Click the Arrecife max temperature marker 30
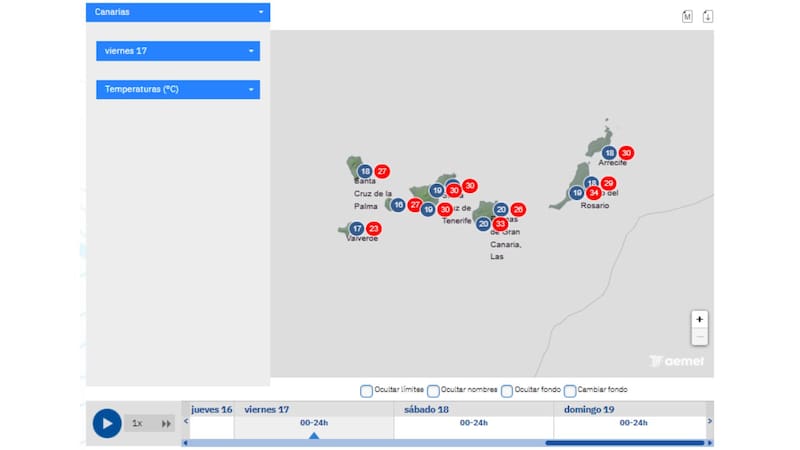 tap(627, 153)
